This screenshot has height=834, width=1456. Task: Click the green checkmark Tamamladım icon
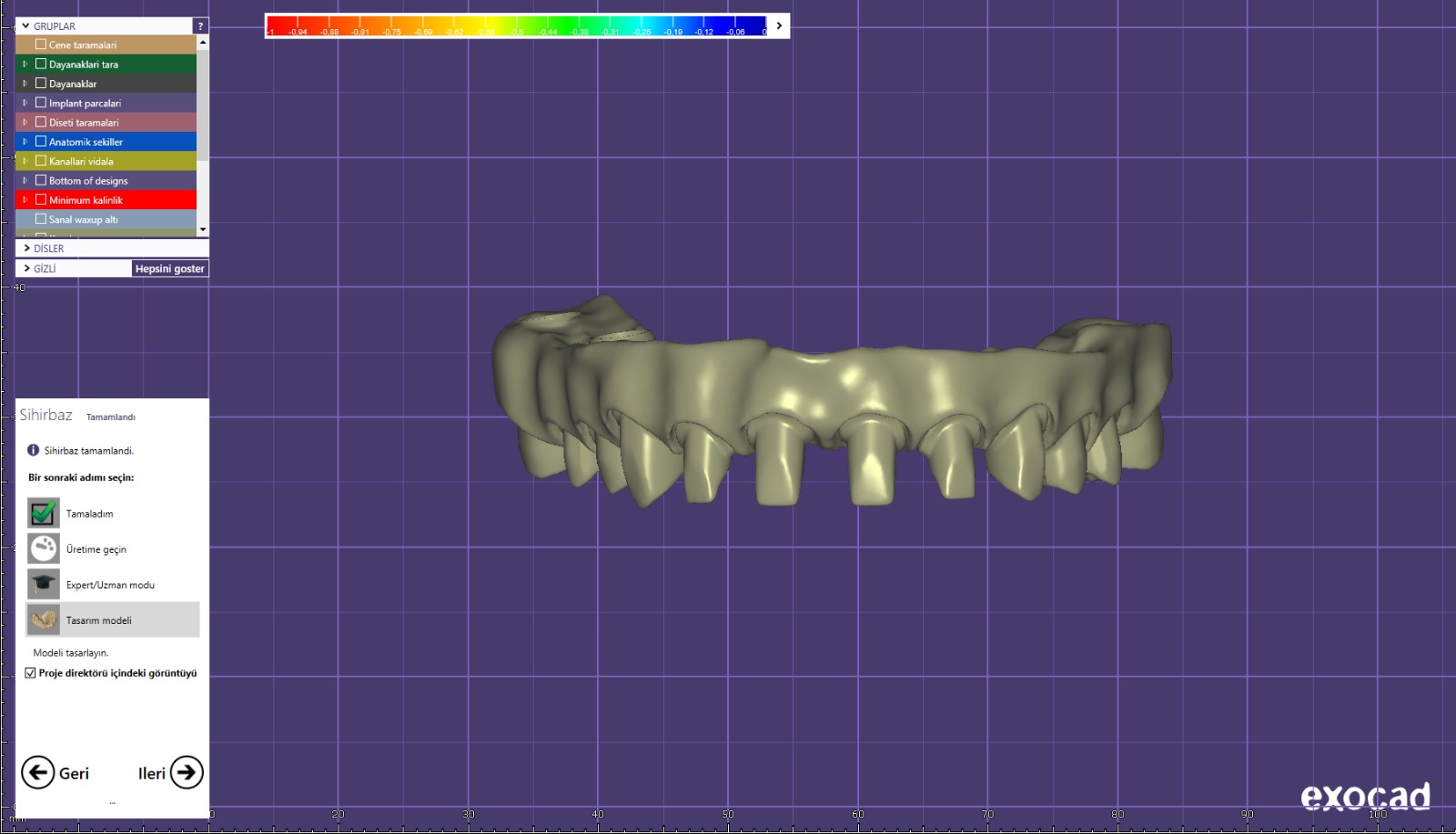tap(43, 513)
